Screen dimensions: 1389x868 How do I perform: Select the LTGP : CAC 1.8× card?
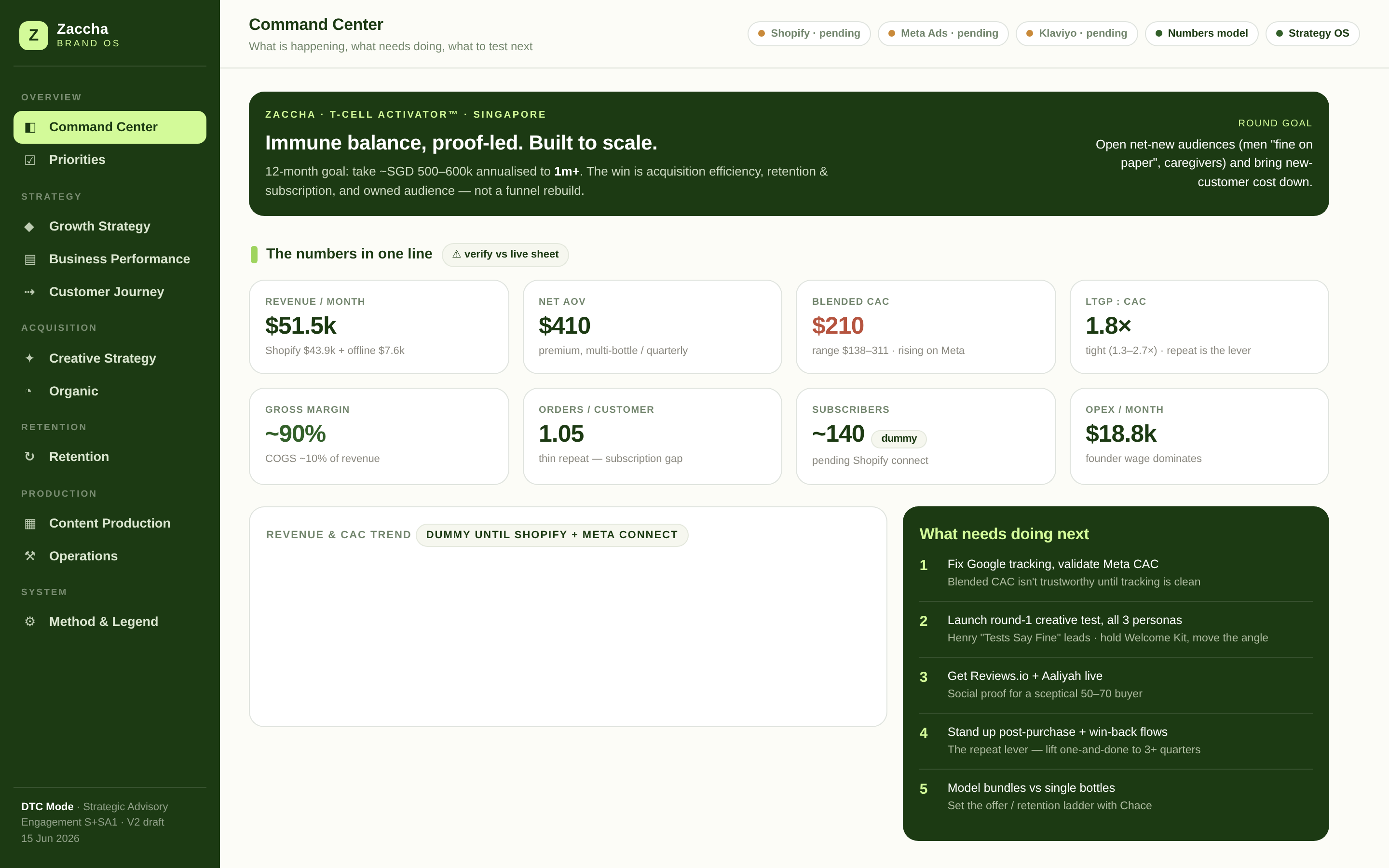(1199, 326)
